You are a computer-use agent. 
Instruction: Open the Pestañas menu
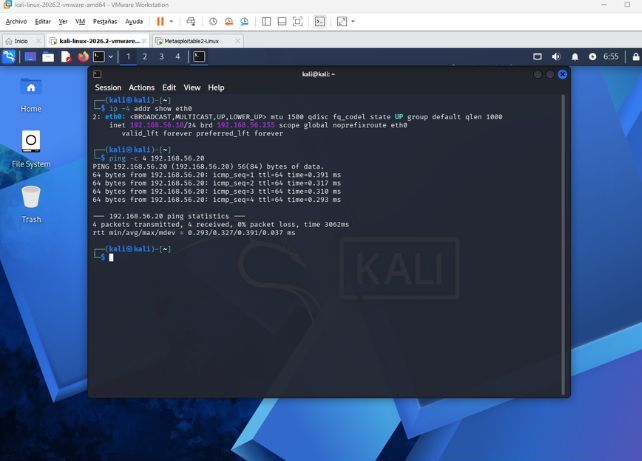[105, 21]
